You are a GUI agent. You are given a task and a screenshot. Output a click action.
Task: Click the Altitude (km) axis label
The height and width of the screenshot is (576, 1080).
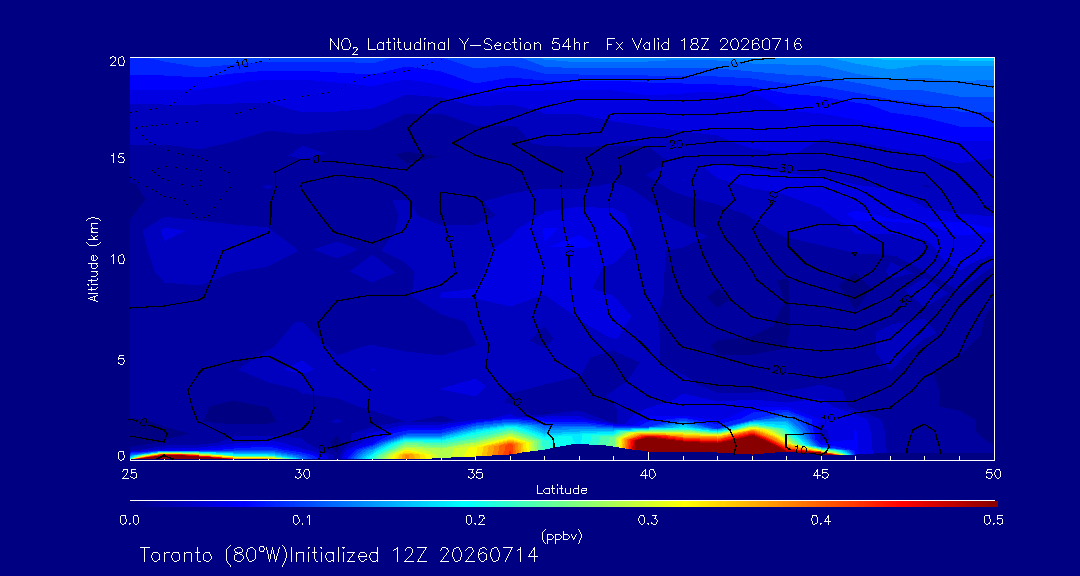tap(92, 258)
